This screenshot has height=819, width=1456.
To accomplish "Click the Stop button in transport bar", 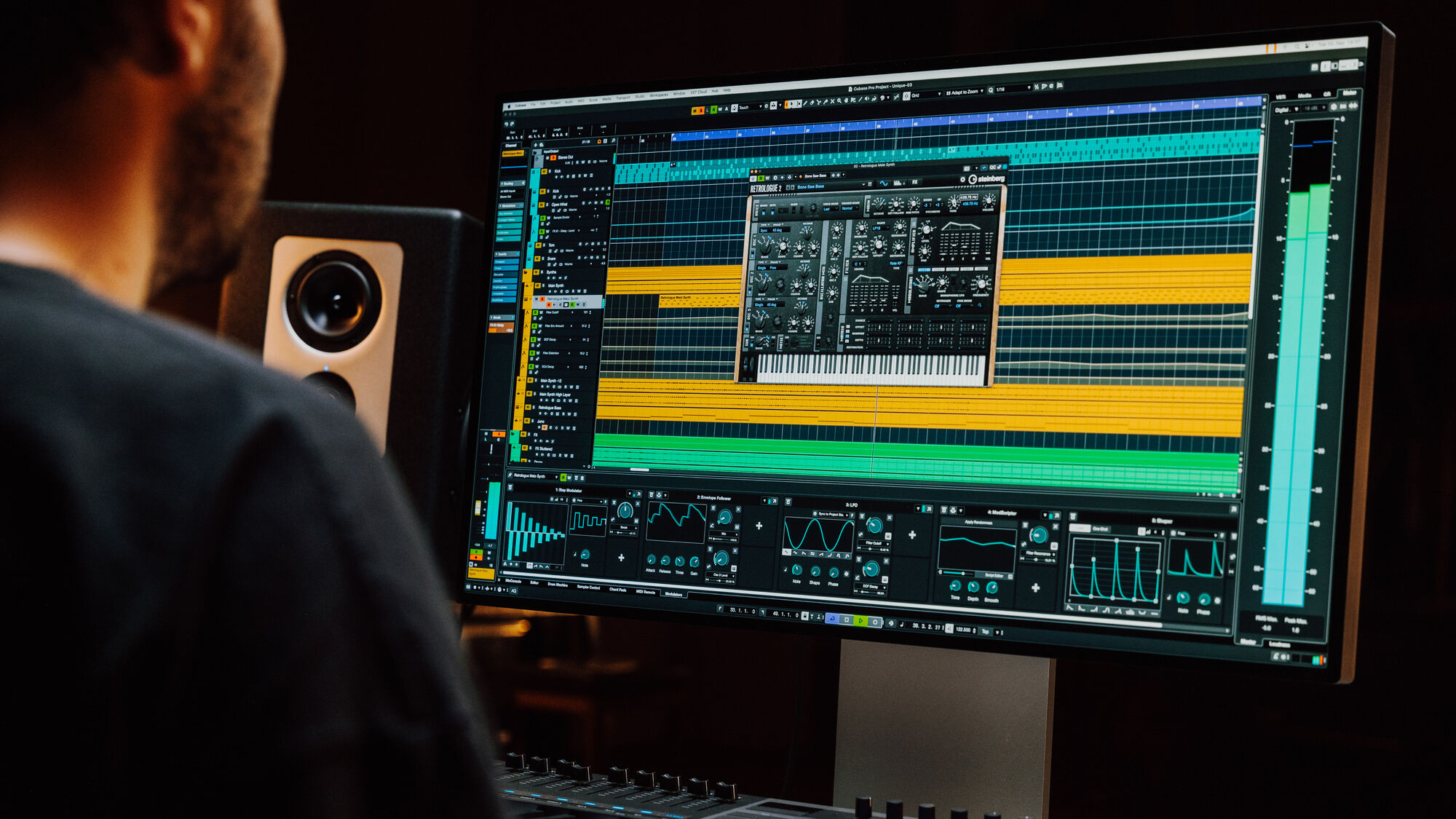I will (x=847, y=620).
